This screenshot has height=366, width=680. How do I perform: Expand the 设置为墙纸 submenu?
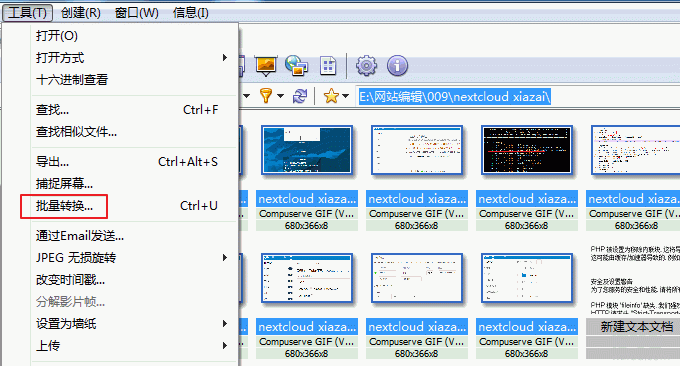click(130, 324)
